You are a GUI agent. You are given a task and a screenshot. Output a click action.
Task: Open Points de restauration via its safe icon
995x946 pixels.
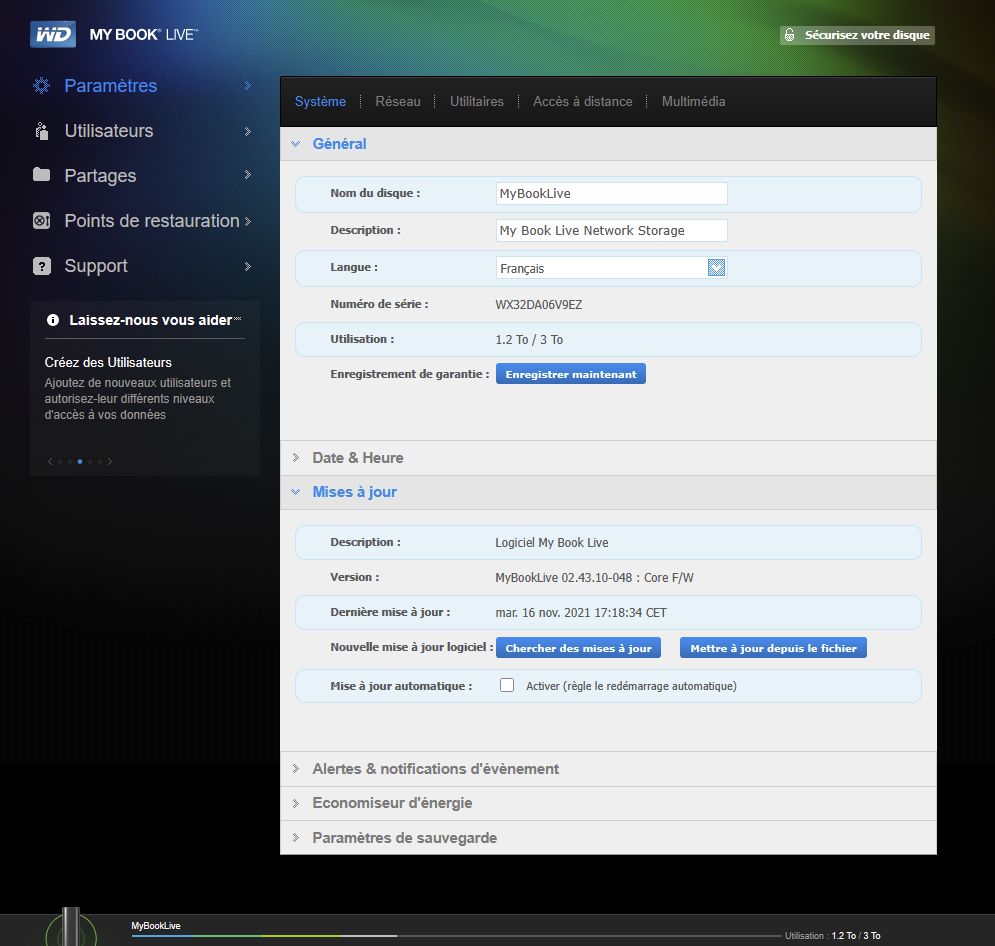(41, 221)
